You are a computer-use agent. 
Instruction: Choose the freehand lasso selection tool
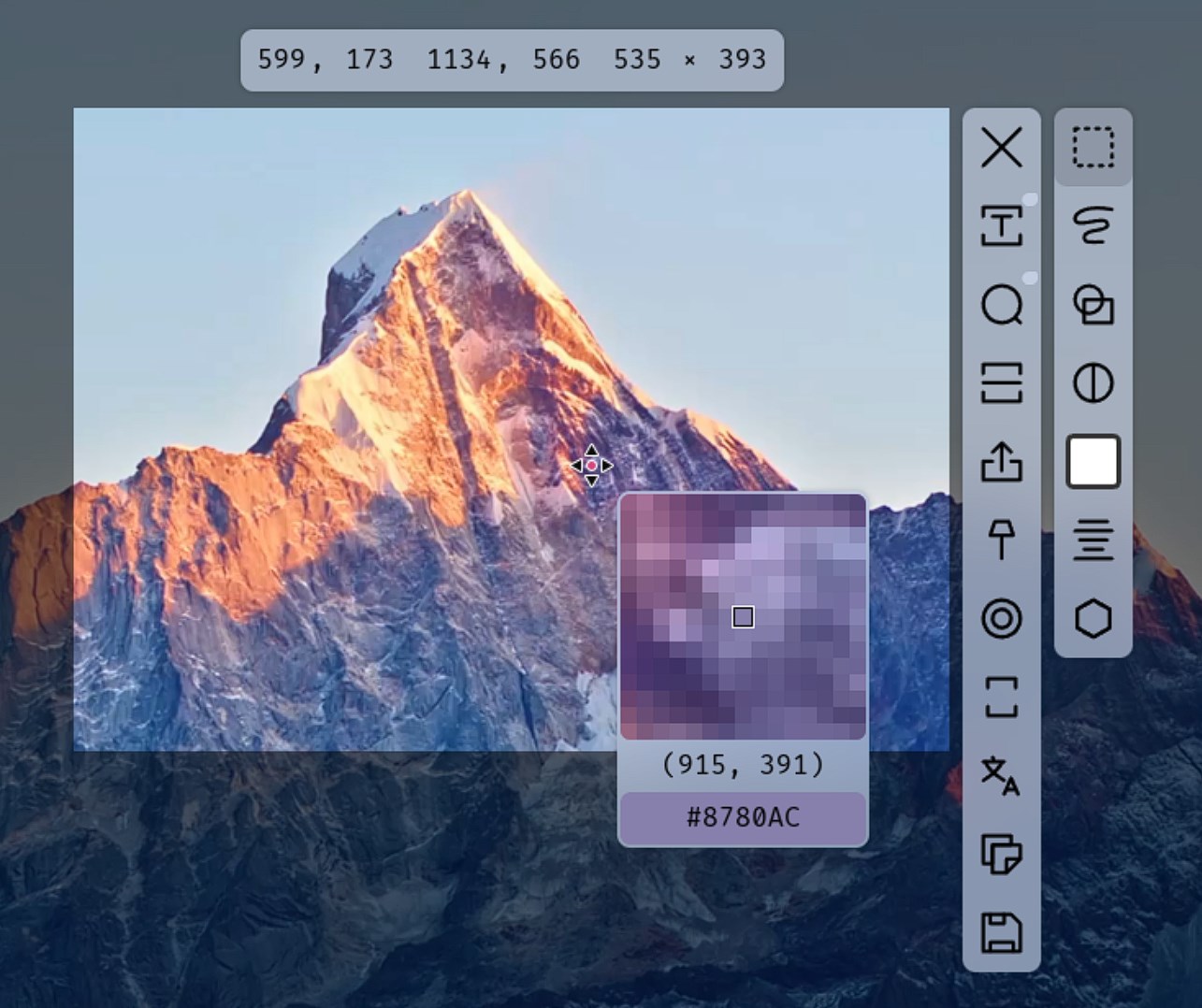tap(1093, 226)
